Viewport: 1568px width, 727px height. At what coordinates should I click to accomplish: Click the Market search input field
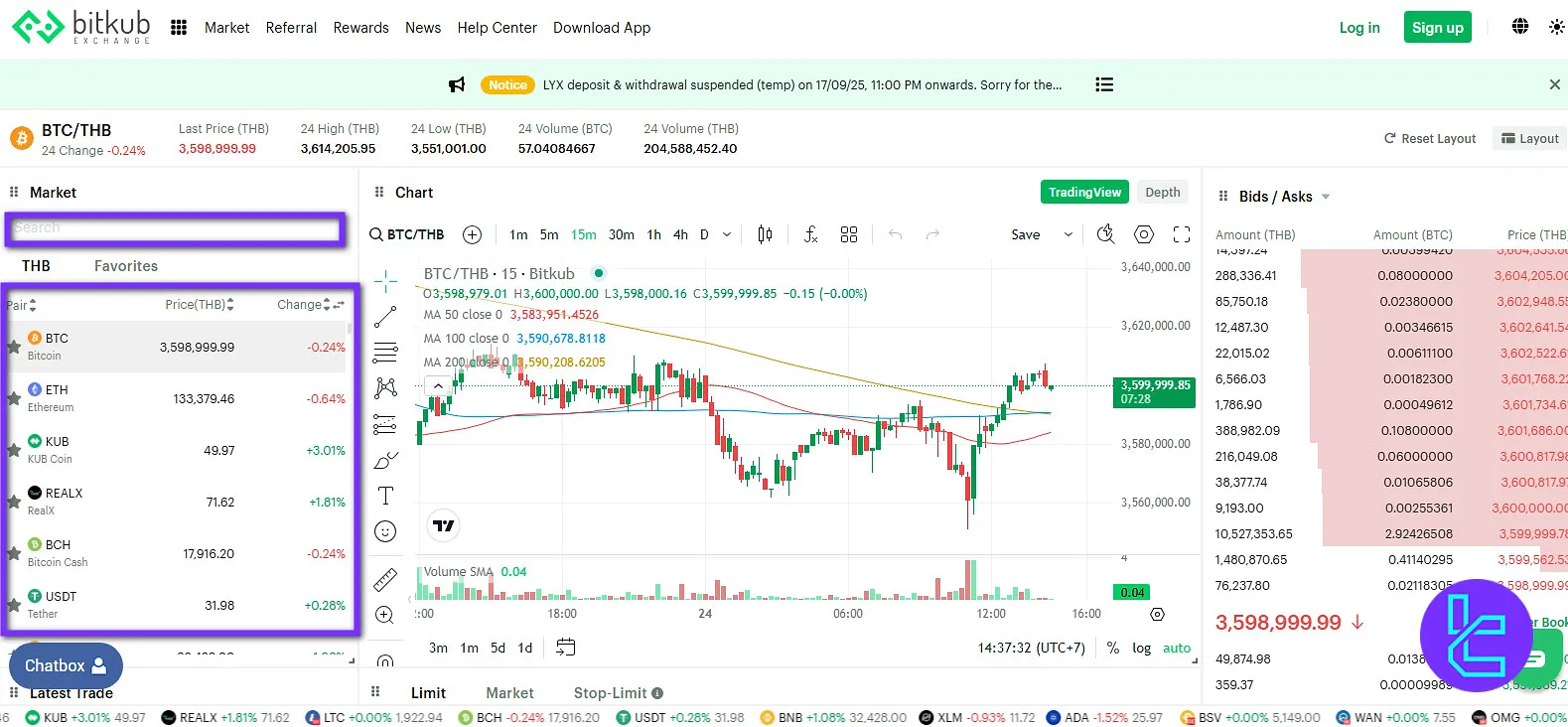pos(176,228)
